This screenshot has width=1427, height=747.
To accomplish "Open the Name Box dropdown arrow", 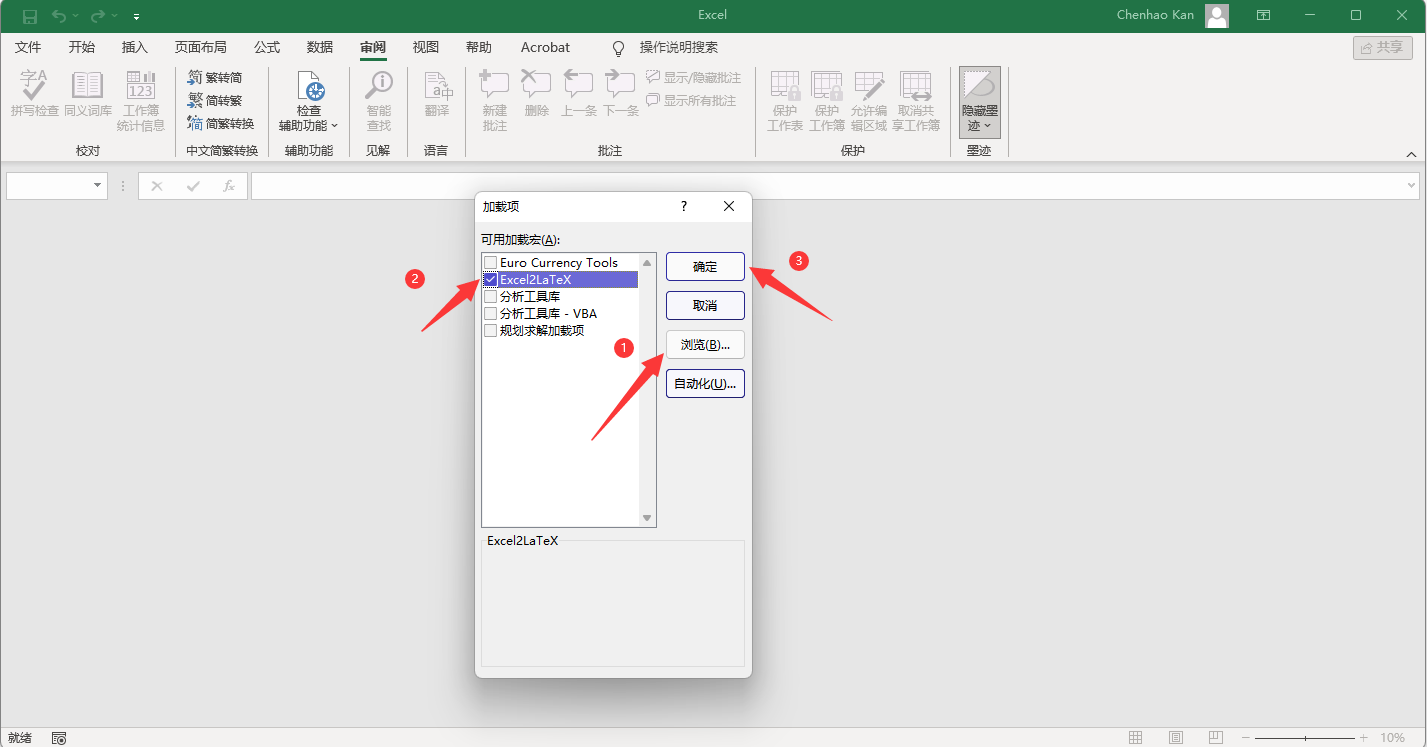I will click(x=98, y=186).
